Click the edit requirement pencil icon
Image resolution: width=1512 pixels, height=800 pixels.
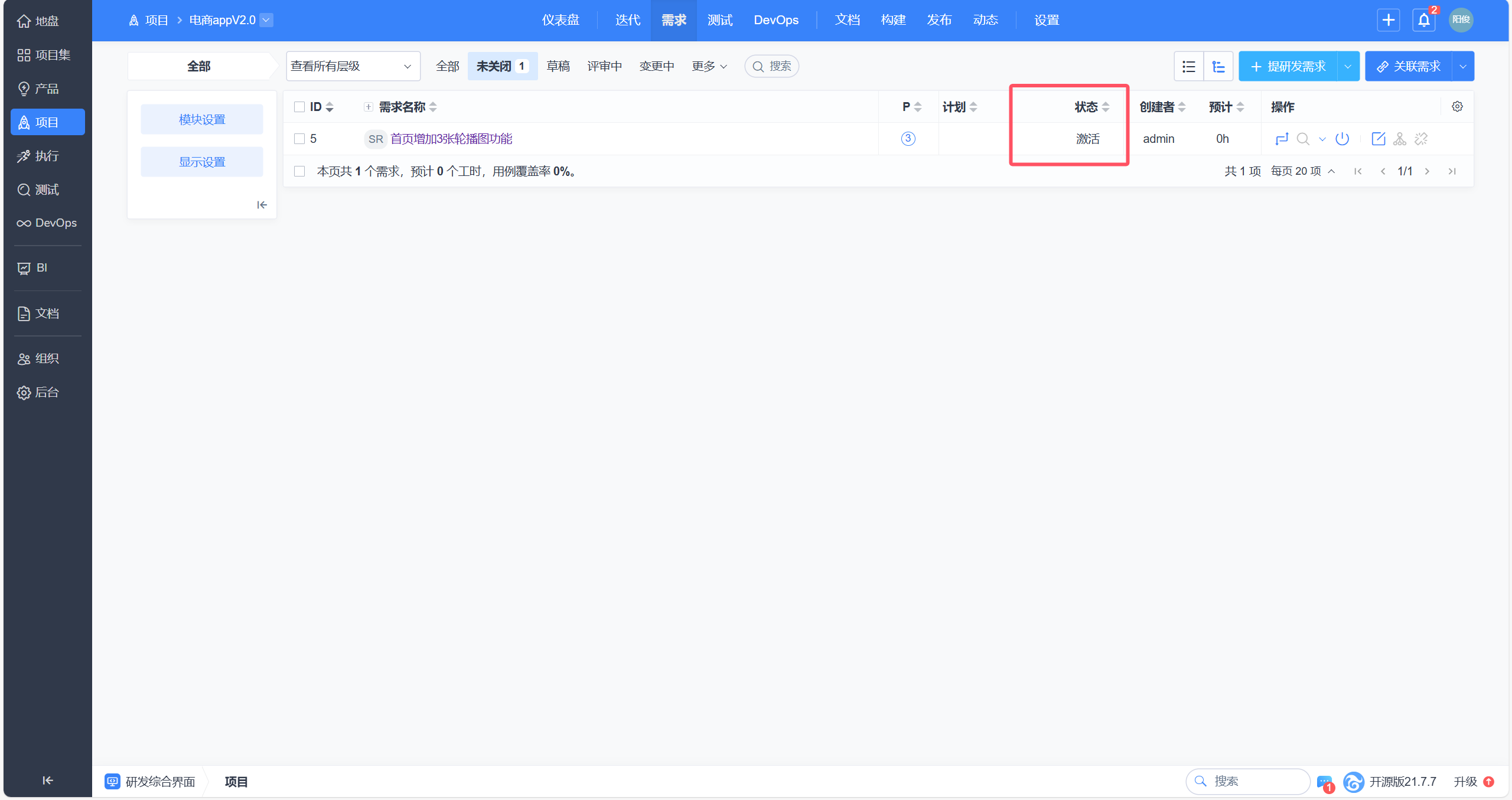click(x=1378, y=139)
